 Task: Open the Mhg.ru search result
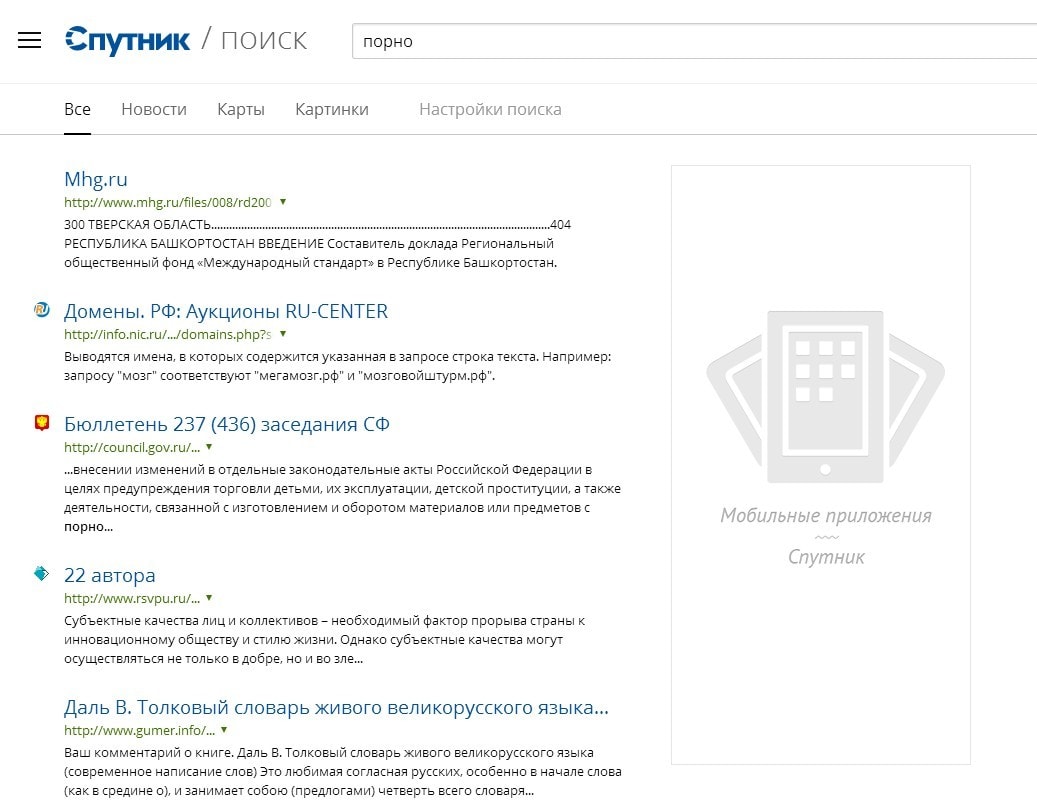(x=96, y=180)
